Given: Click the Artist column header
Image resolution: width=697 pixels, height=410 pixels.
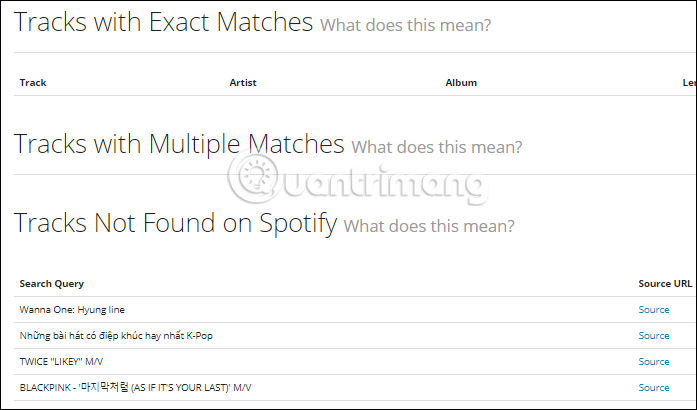Looking at the screenshot, I should point(243,83).
